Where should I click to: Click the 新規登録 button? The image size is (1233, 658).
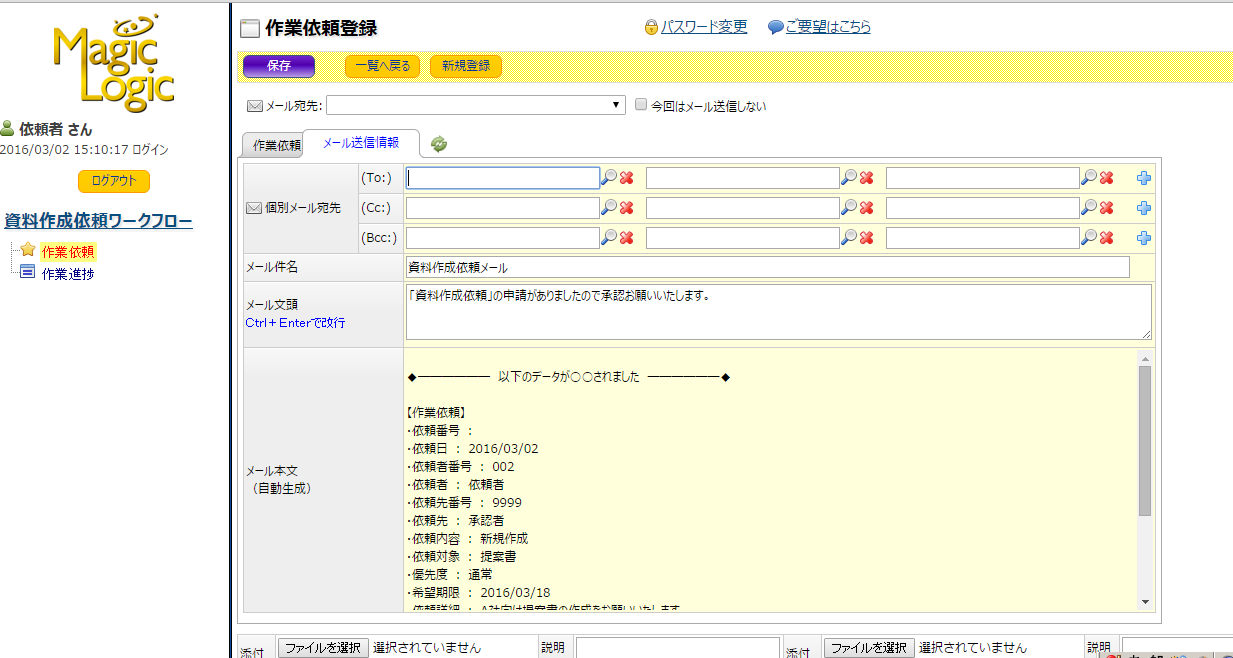466,66
